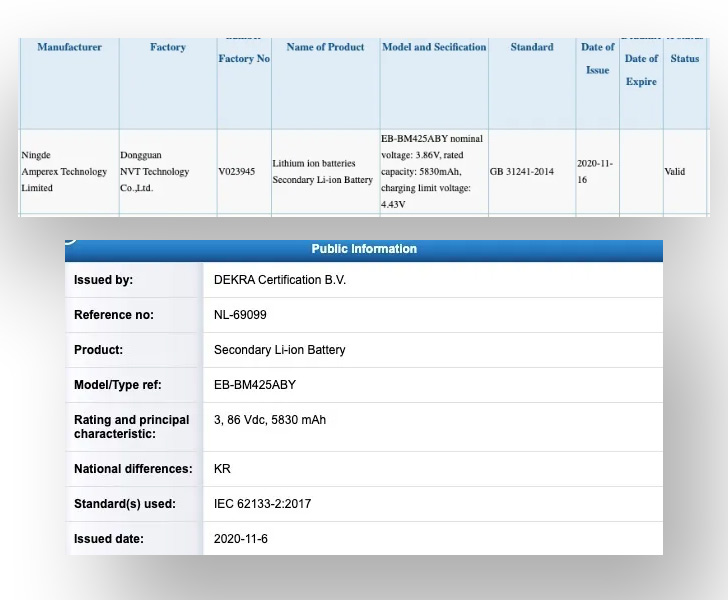Click the National differences label
This screenshot has width=728, height=600.
(x=133, y=469)
